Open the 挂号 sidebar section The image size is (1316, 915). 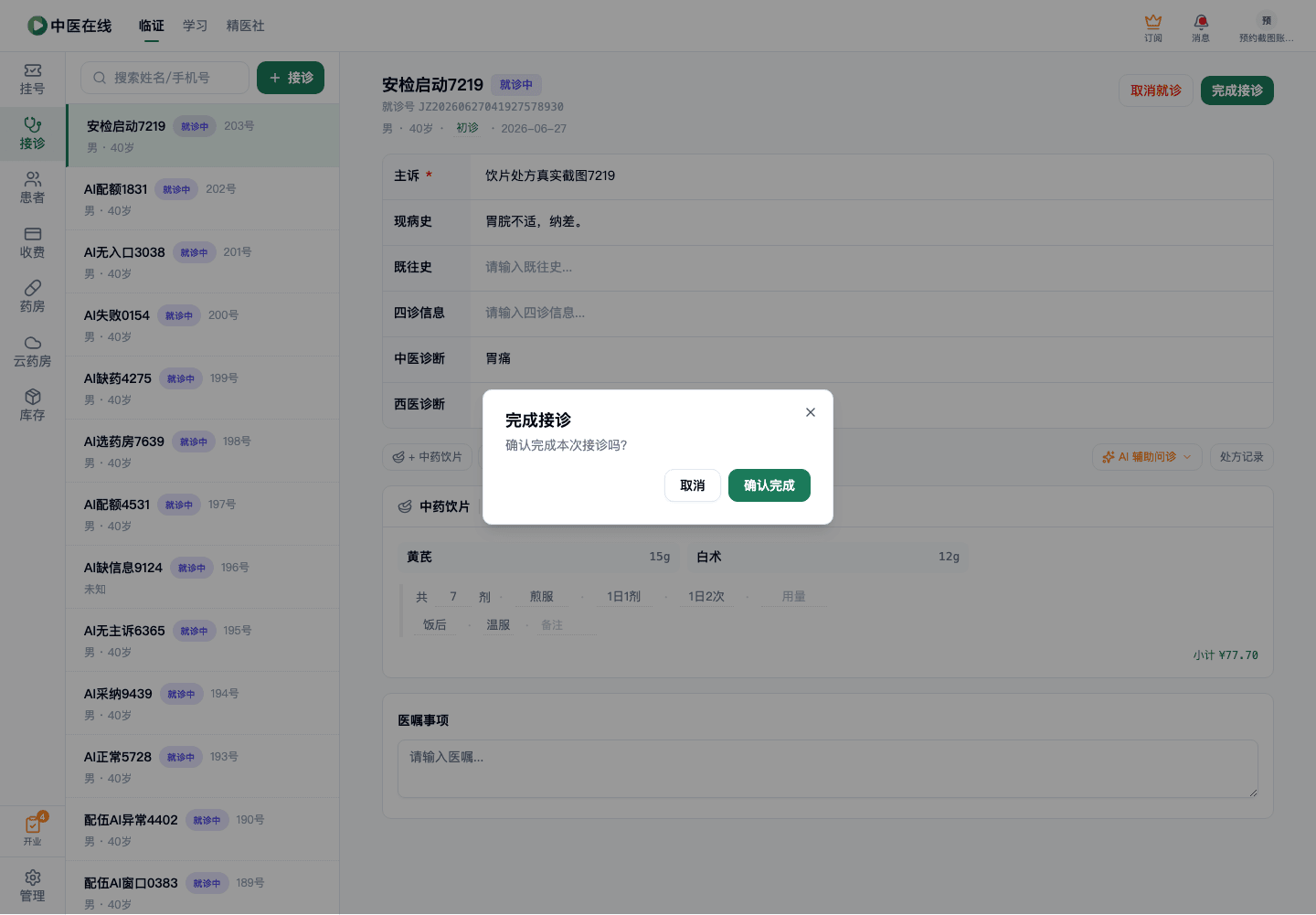pos(32,79)
